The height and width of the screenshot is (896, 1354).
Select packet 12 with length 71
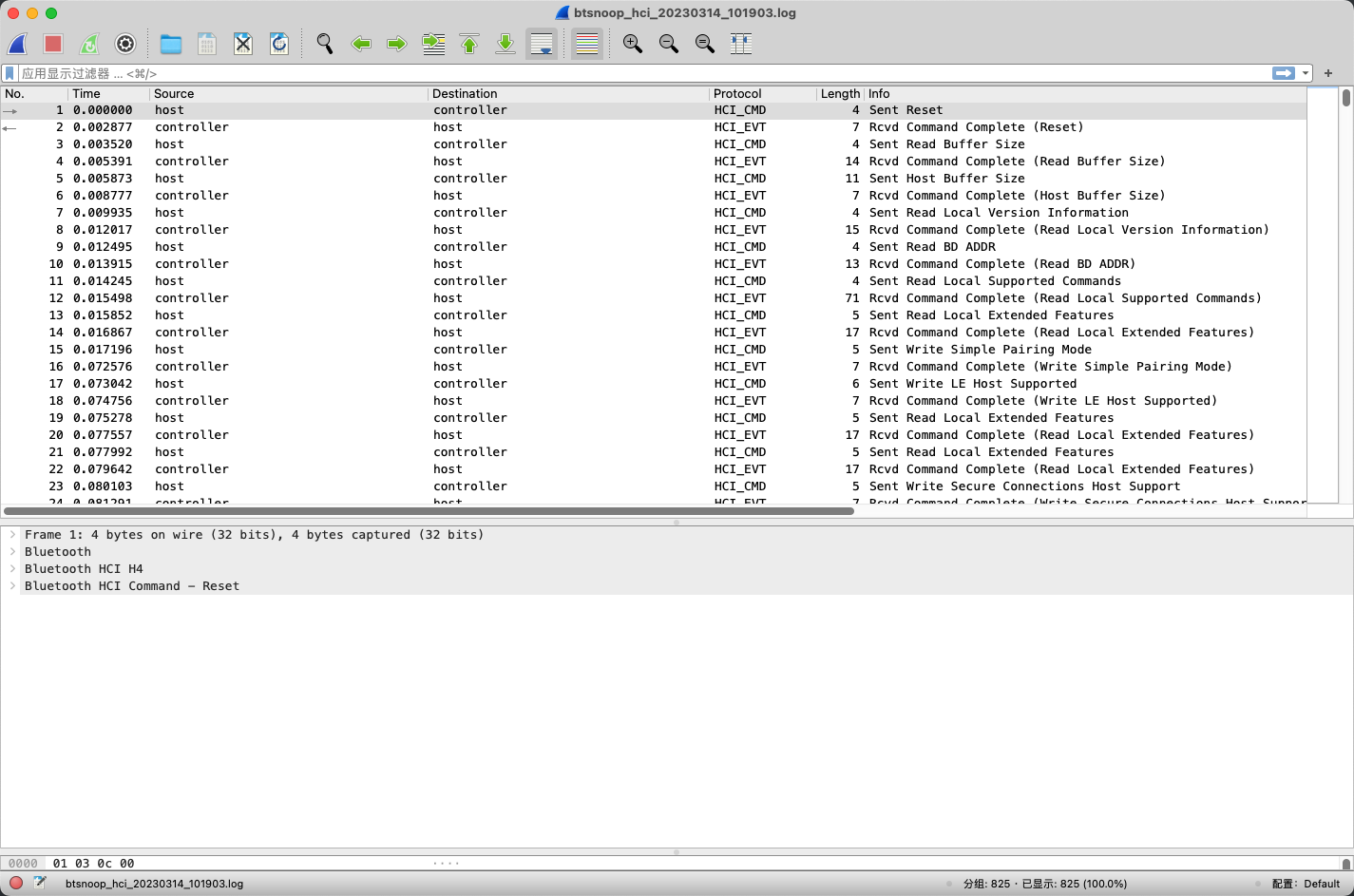tap(654, 298)
